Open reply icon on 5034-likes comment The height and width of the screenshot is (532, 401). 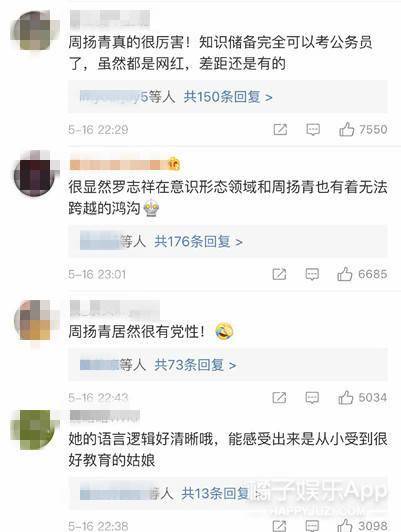[x=312, y=398]
